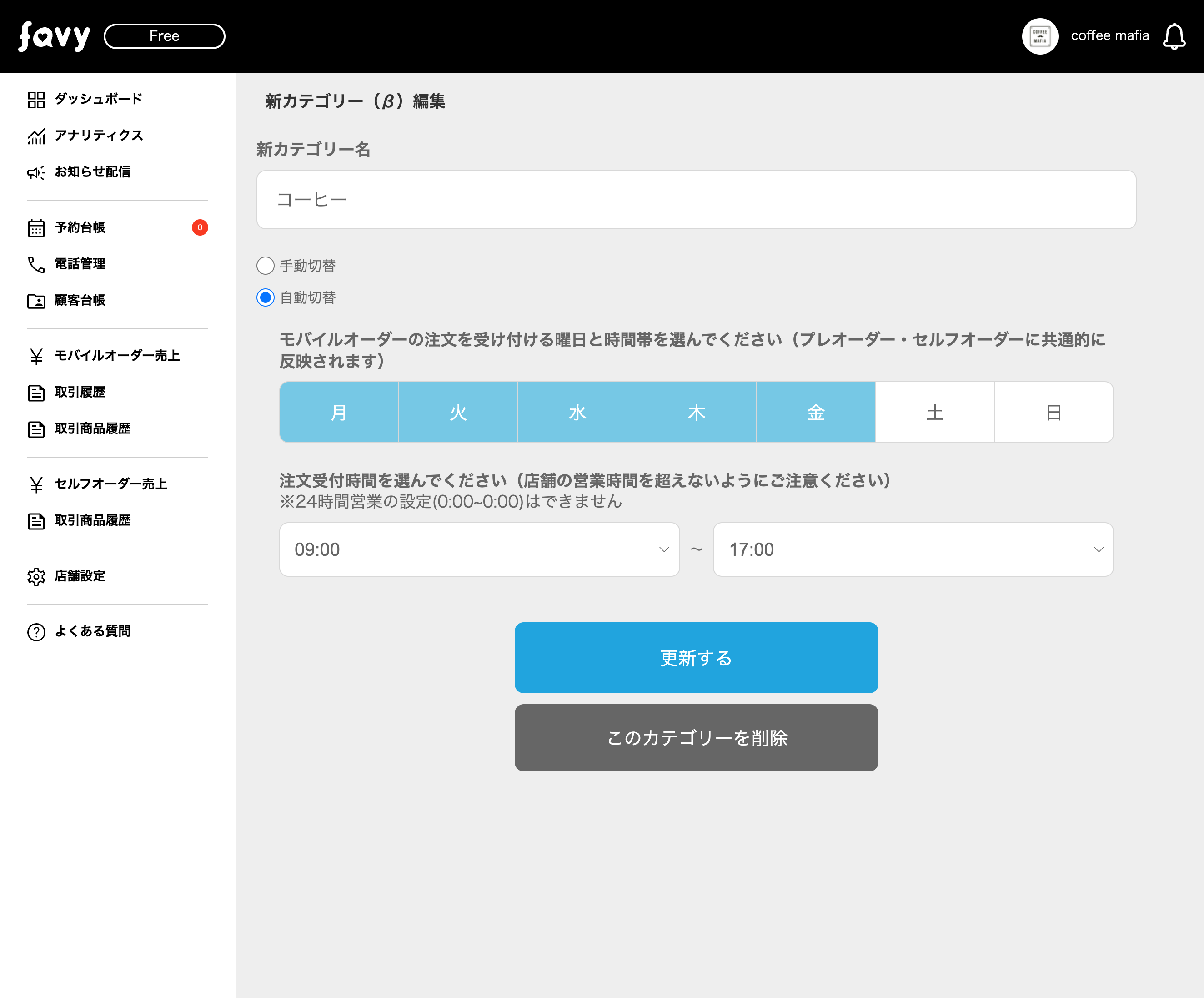1204x998 pixels.
Task: Click the Analytics chart icon
Action: (36, 136)
